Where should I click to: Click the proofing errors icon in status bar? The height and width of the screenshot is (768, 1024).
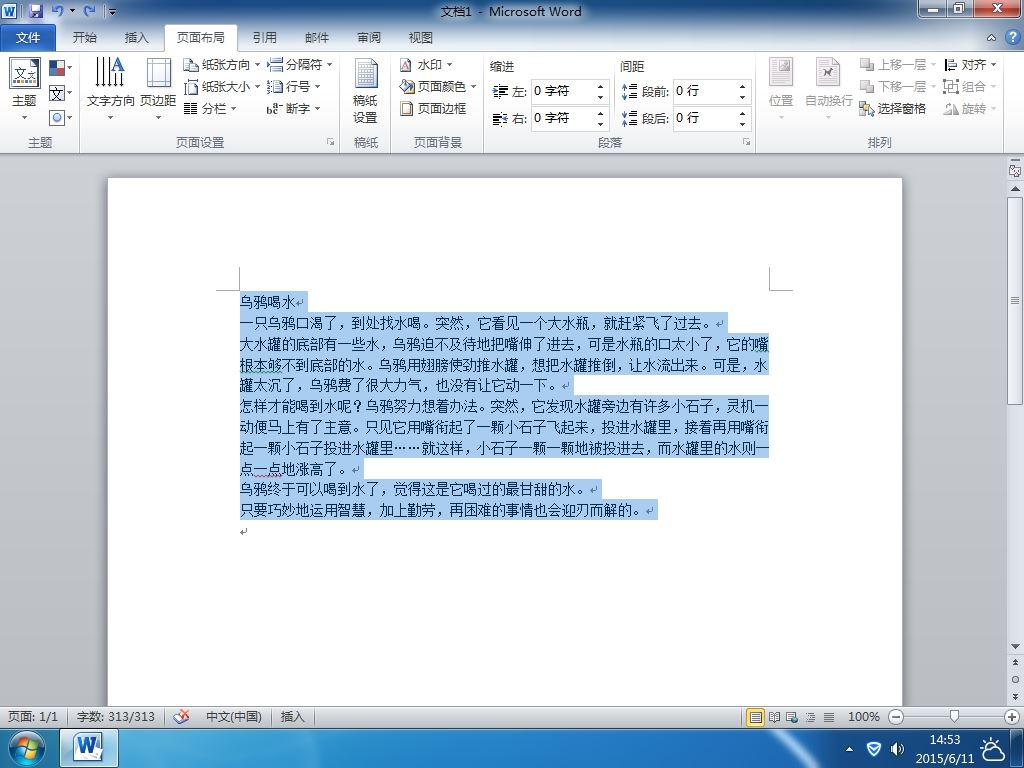click(x=181, y=716)
